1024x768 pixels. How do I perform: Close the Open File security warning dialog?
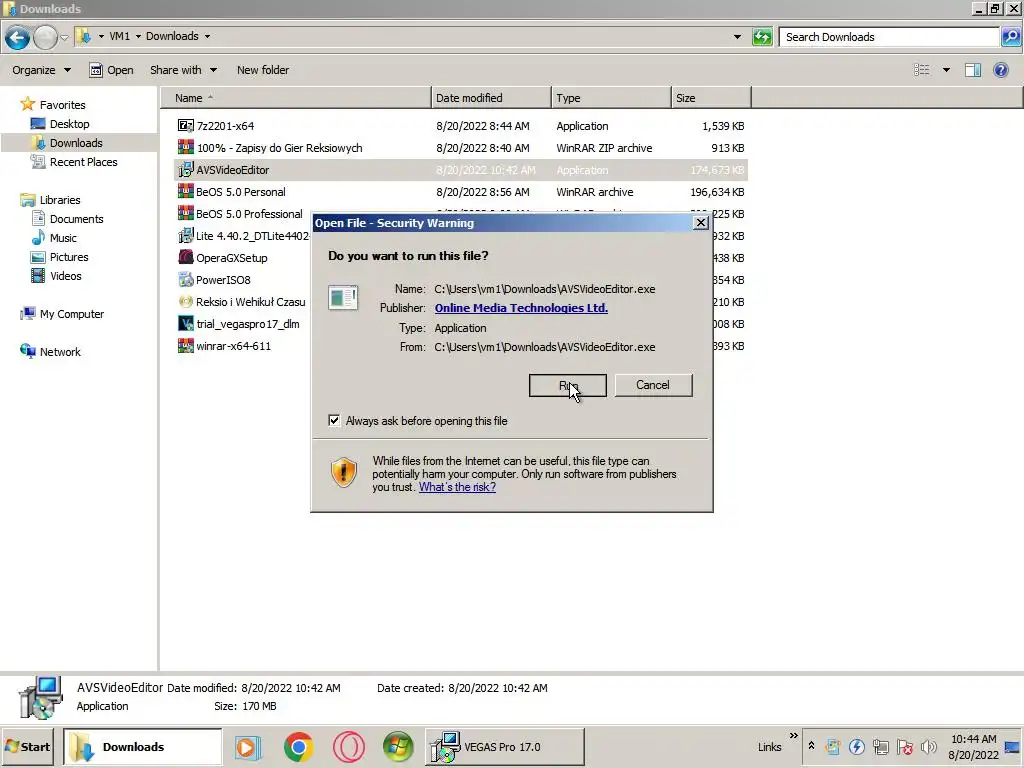click(x=701, y=223)
